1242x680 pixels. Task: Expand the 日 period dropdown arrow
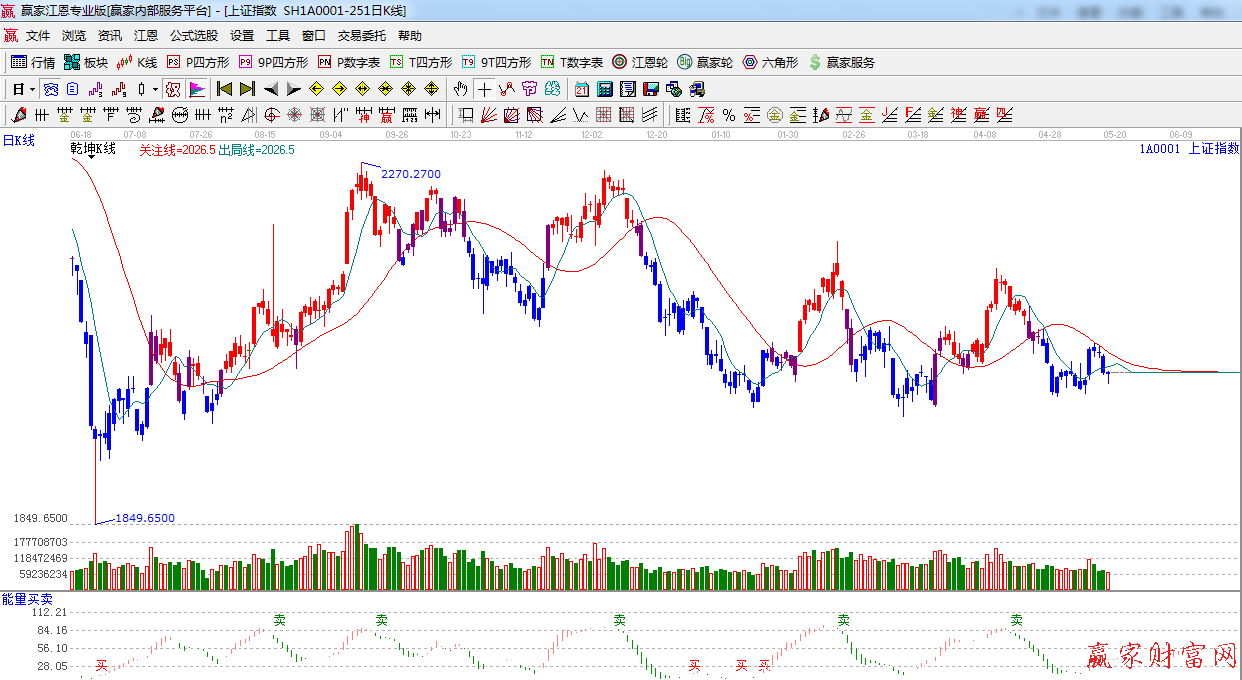(32, 89)
